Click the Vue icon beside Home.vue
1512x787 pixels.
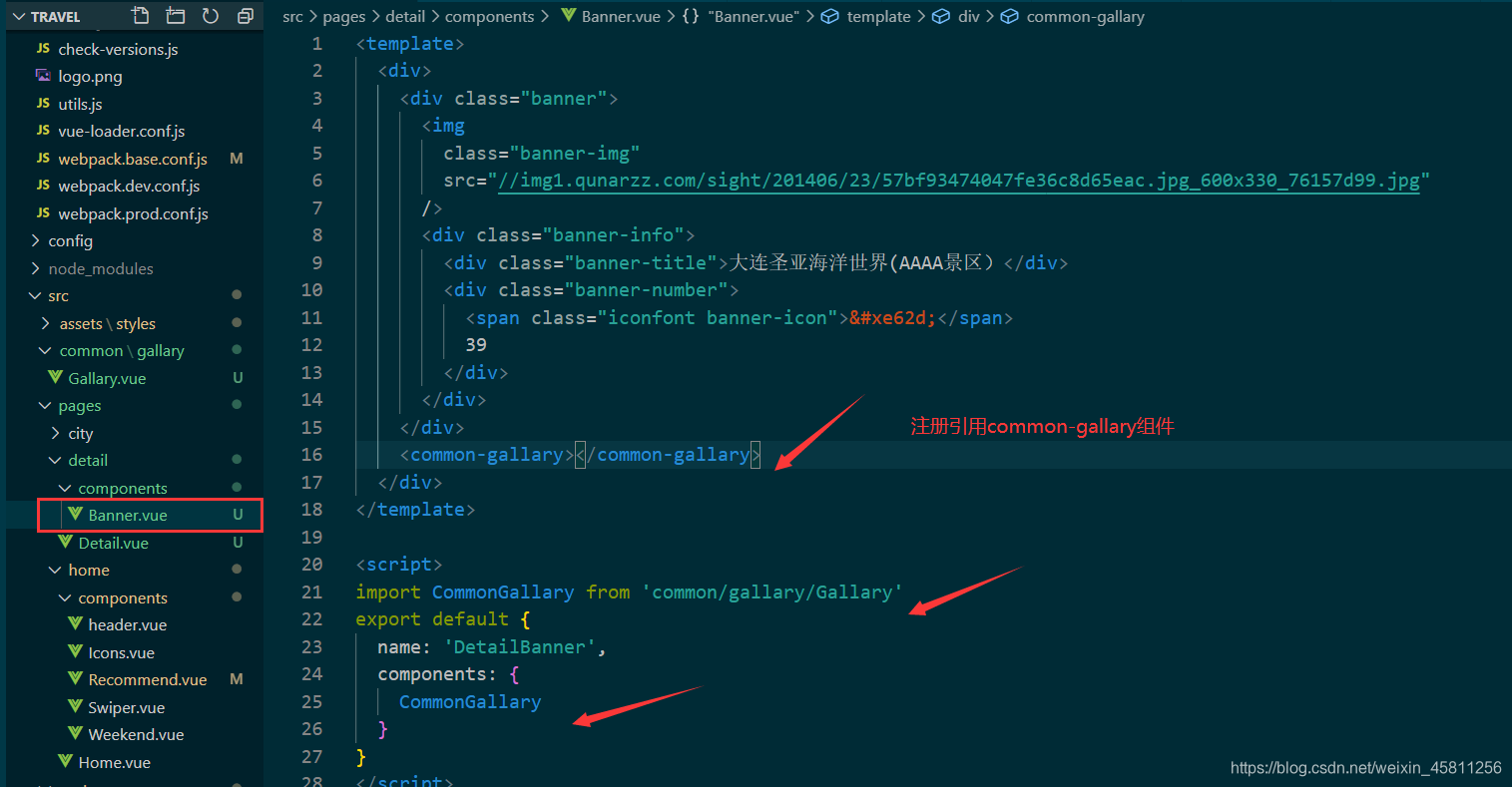point(65,762)
